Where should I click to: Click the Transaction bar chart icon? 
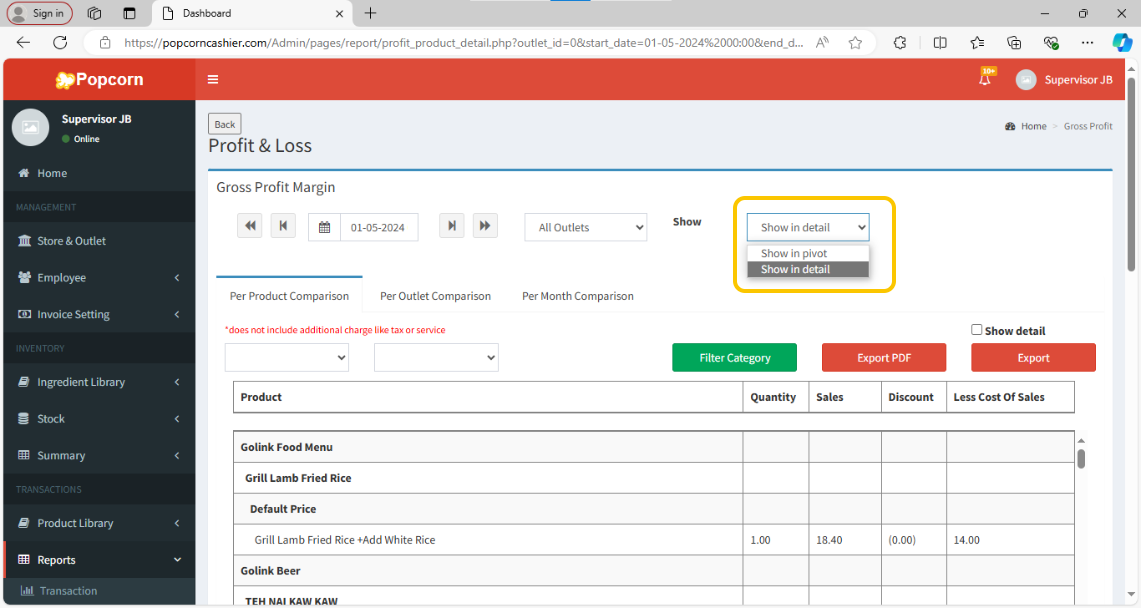coord(27,591)
